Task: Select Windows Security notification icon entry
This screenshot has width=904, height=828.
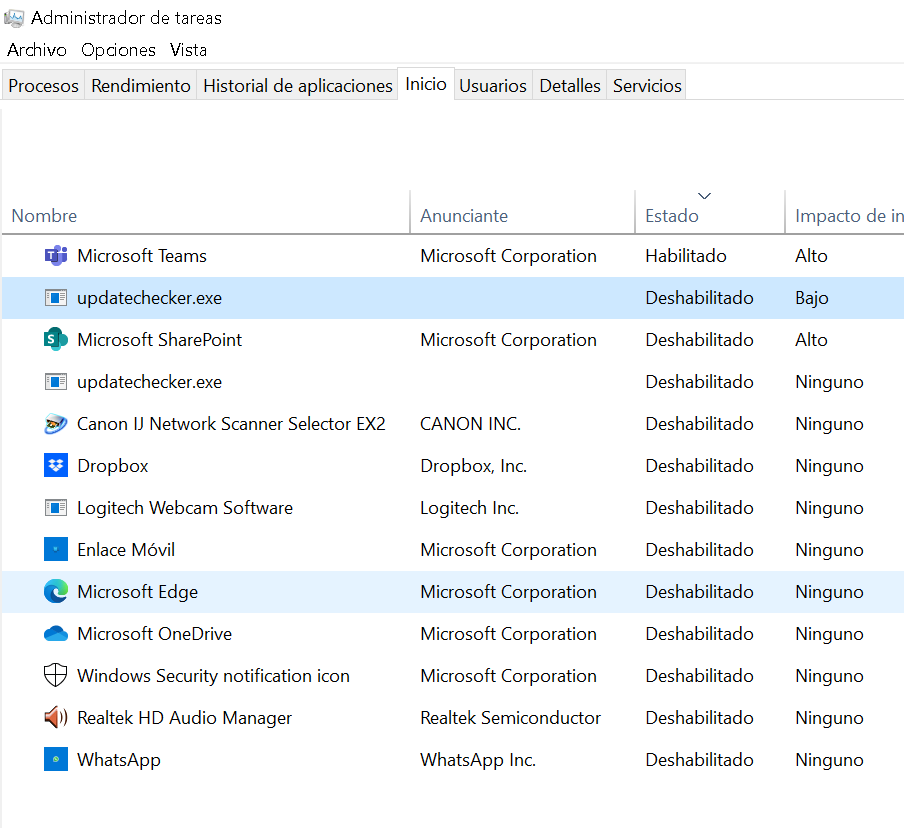Action: [213, 675]
